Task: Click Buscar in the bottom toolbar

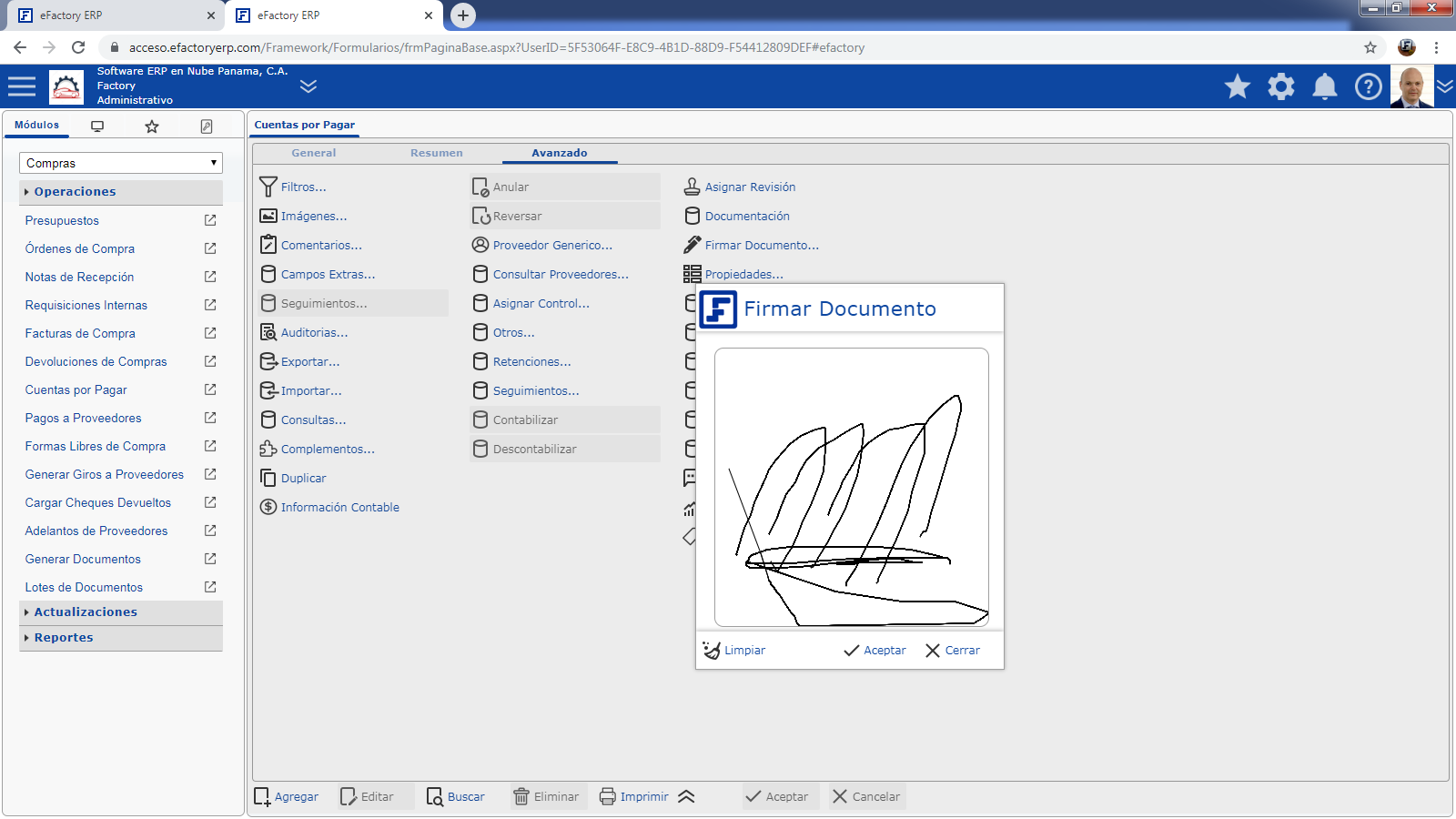Action: pos(456,796)
